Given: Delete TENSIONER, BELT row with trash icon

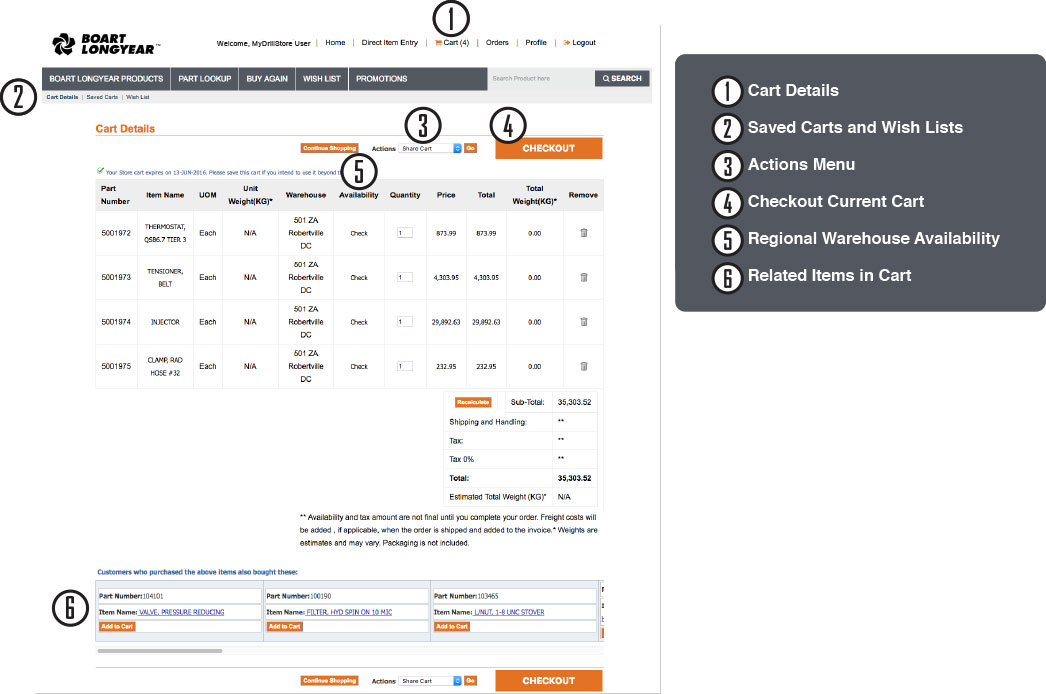Looking at the screenshot, I should [x=584, y=278].
